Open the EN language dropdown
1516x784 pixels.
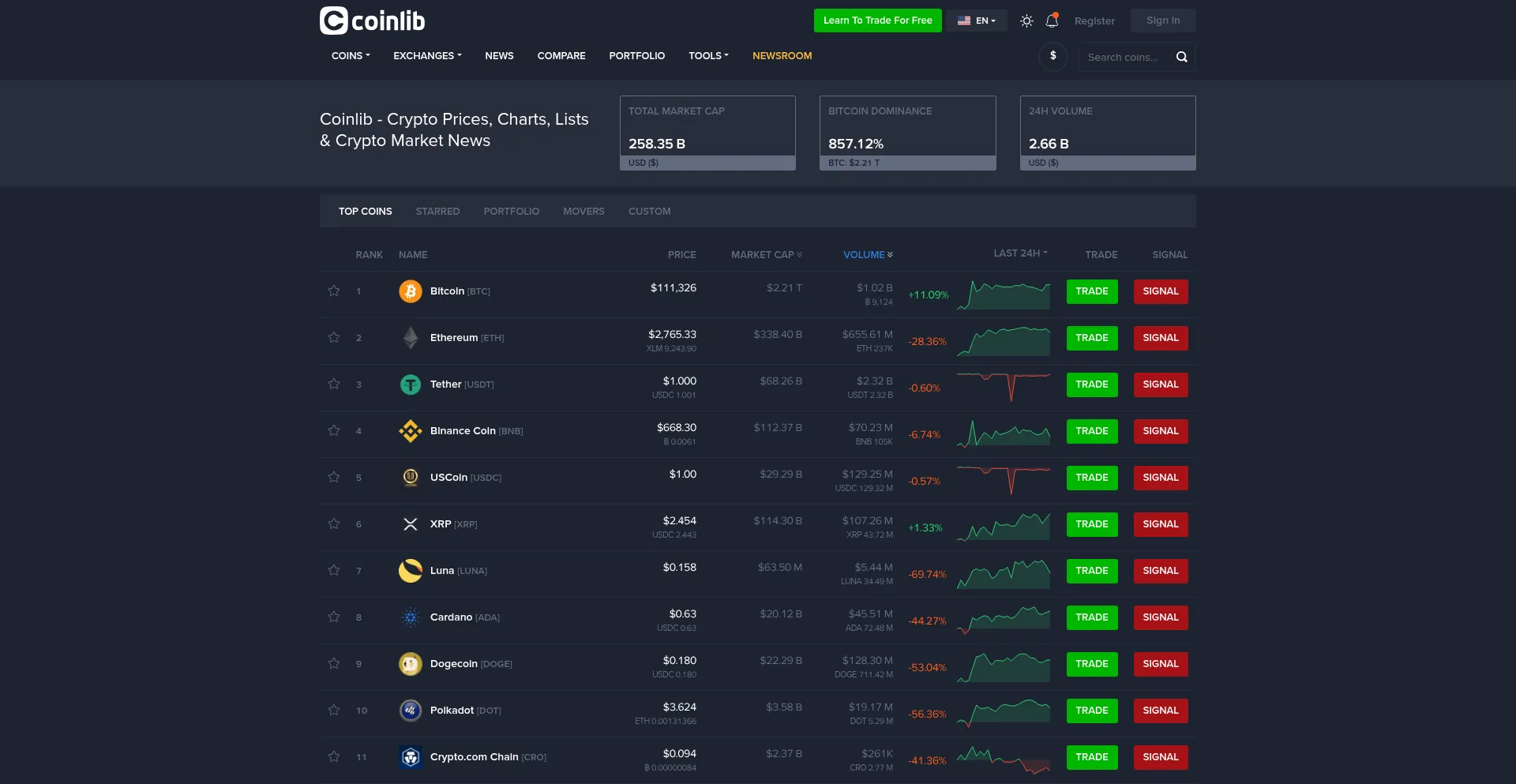(x=977, y=21)
